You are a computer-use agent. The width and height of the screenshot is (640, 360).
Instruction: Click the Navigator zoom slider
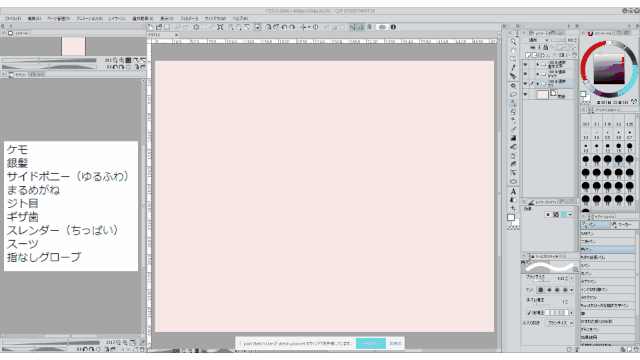(x=49, y=60)
